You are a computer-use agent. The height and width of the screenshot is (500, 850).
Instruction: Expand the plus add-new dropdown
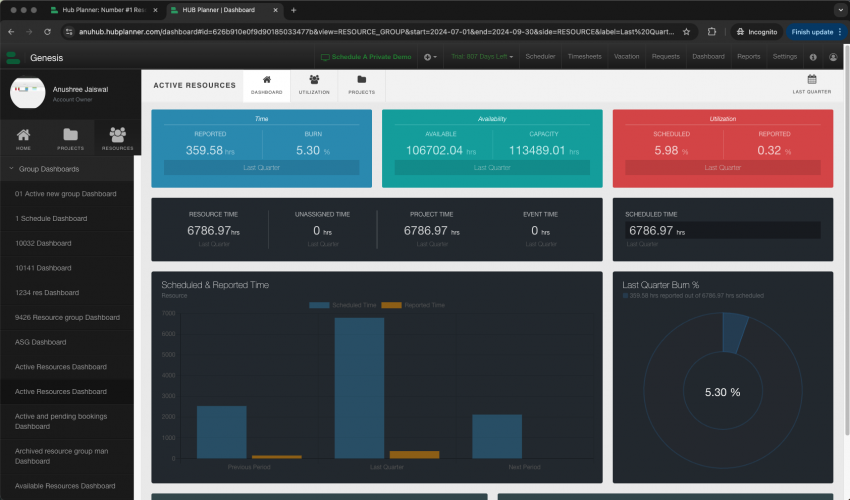(x=430, y=57)
